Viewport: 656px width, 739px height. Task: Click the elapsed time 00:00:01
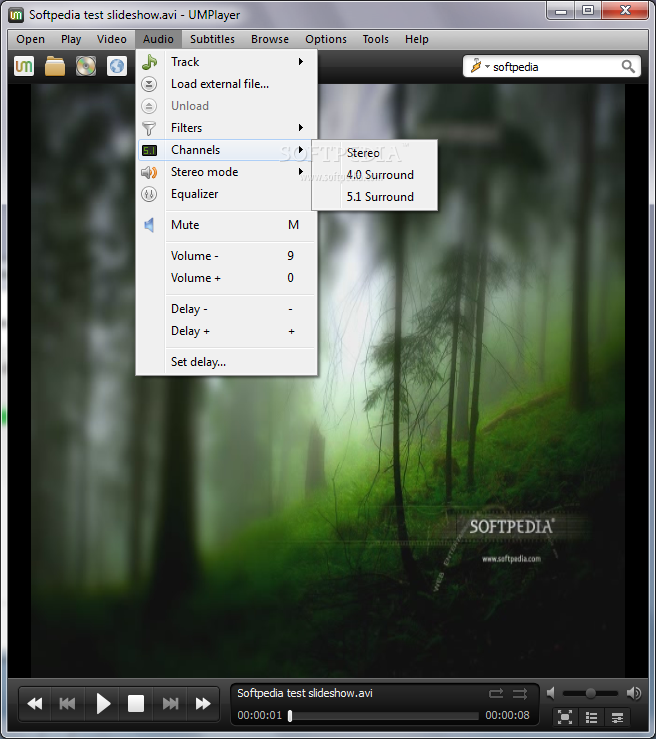click(x=260, y=715)
